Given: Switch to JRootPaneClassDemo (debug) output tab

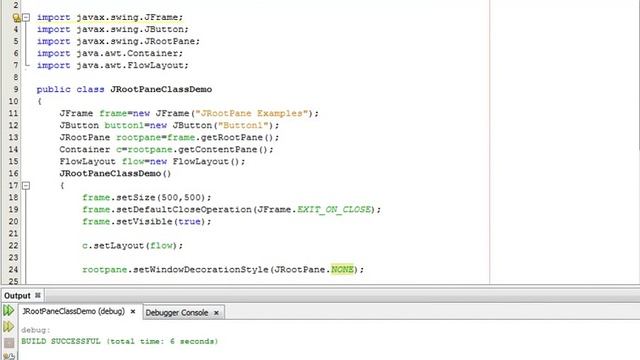Looking at the screenshot, I should 73,311.
